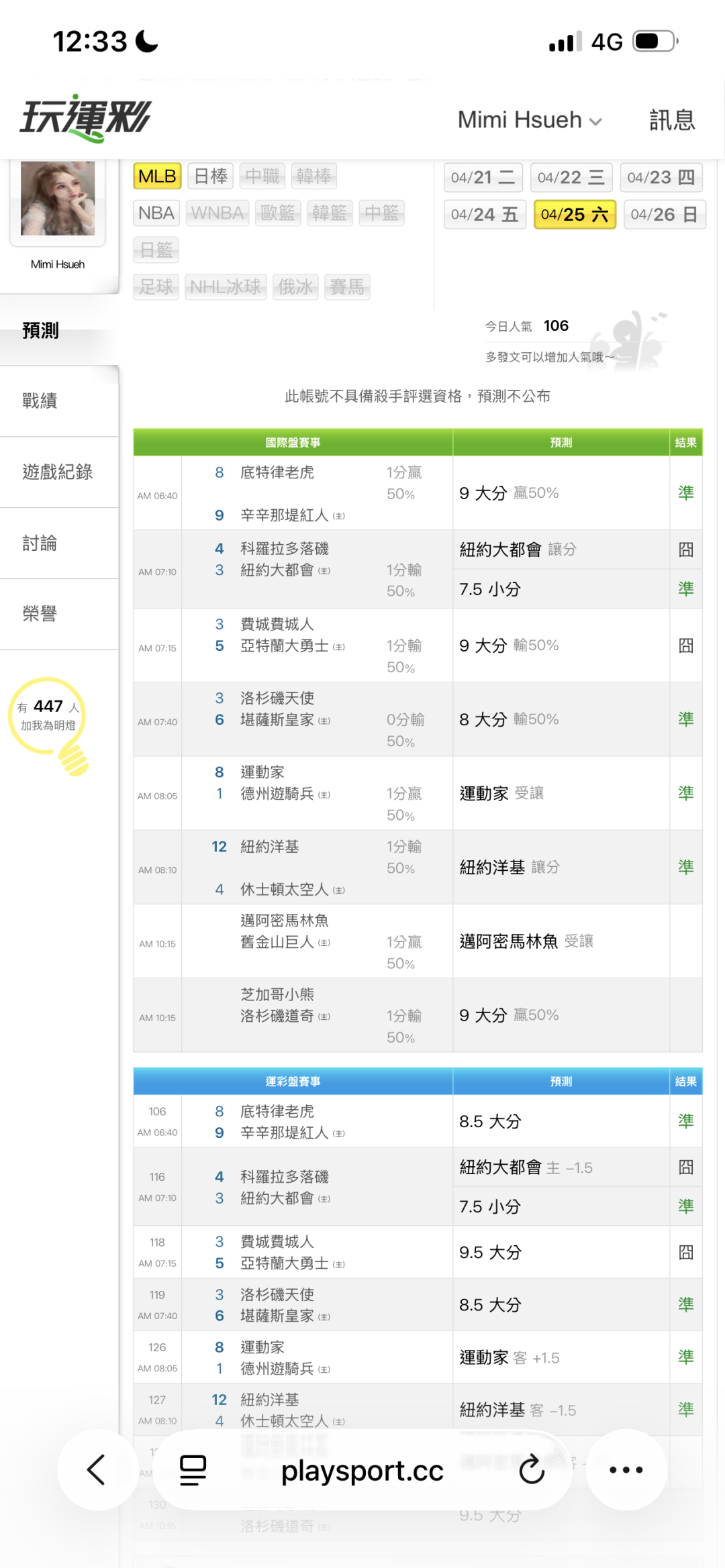Open the browser more options menu
The width and height of the screenshot is (725, 1568).
[x=626, y=1470]
